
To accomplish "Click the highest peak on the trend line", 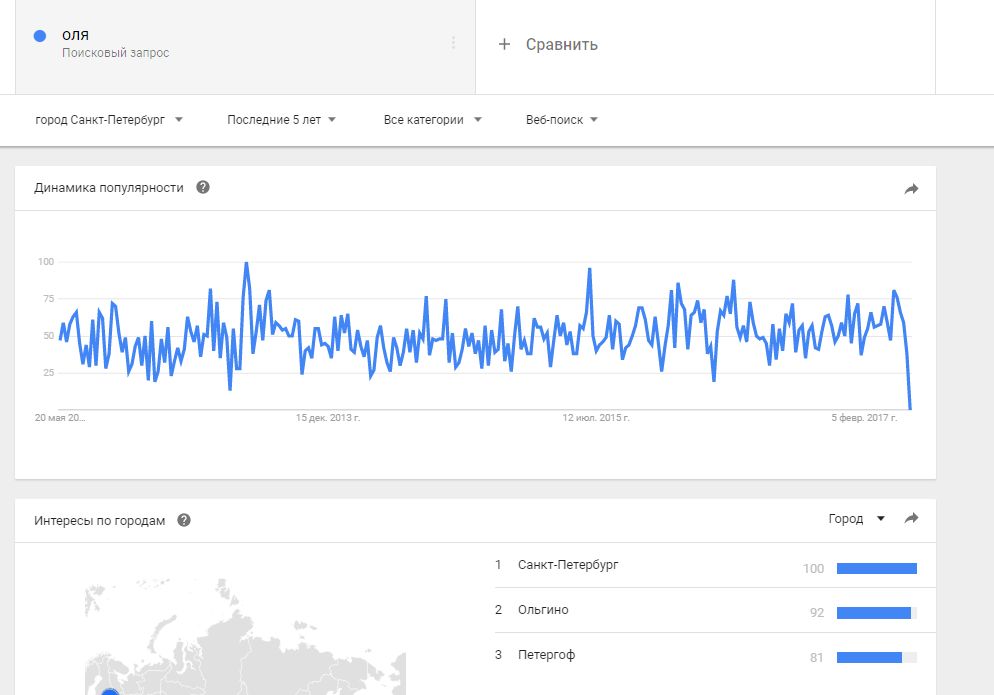I will (x=246, y=264).
